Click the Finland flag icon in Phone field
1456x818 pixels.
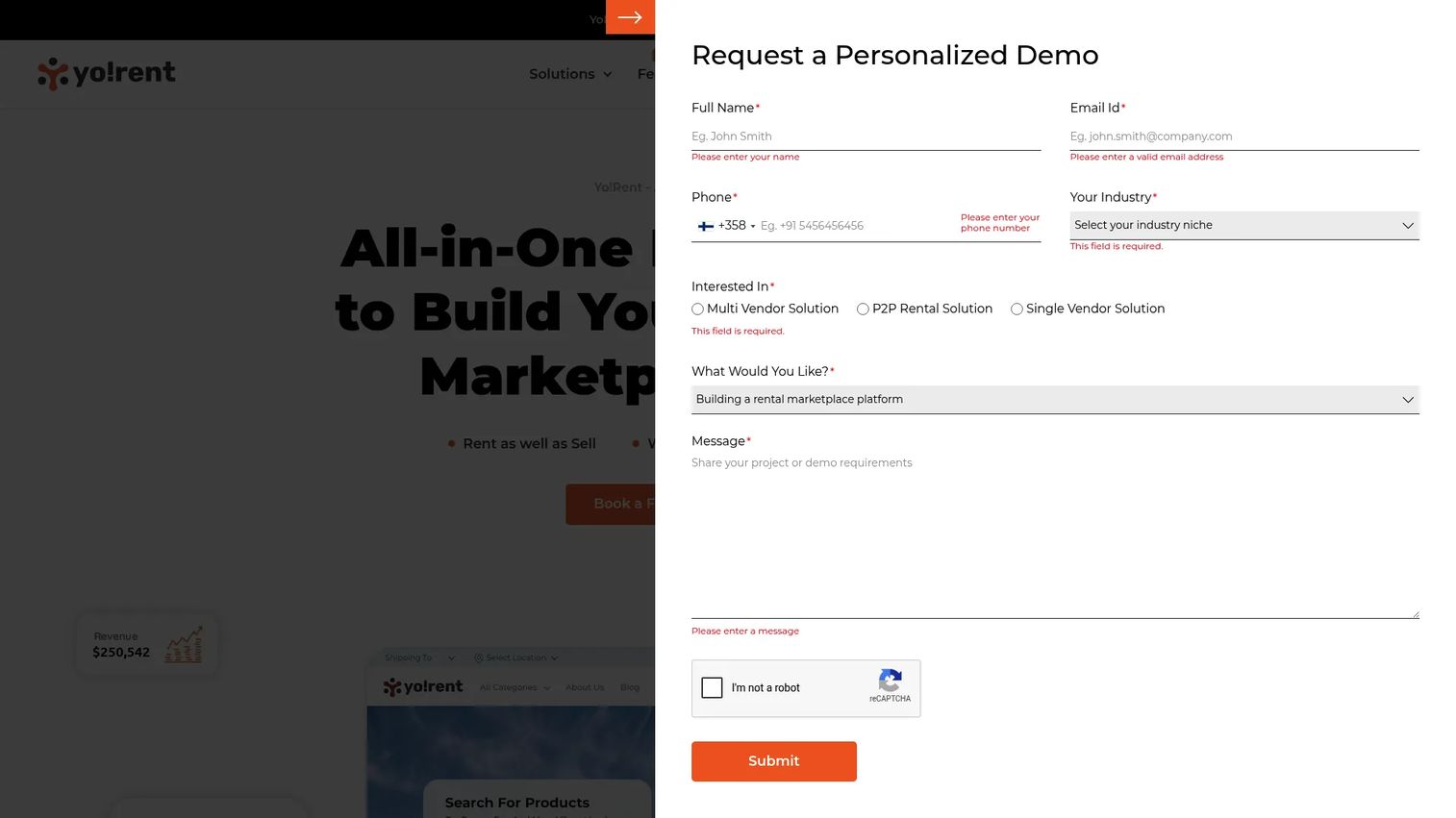pyautogui.click(x=706, y=226)
